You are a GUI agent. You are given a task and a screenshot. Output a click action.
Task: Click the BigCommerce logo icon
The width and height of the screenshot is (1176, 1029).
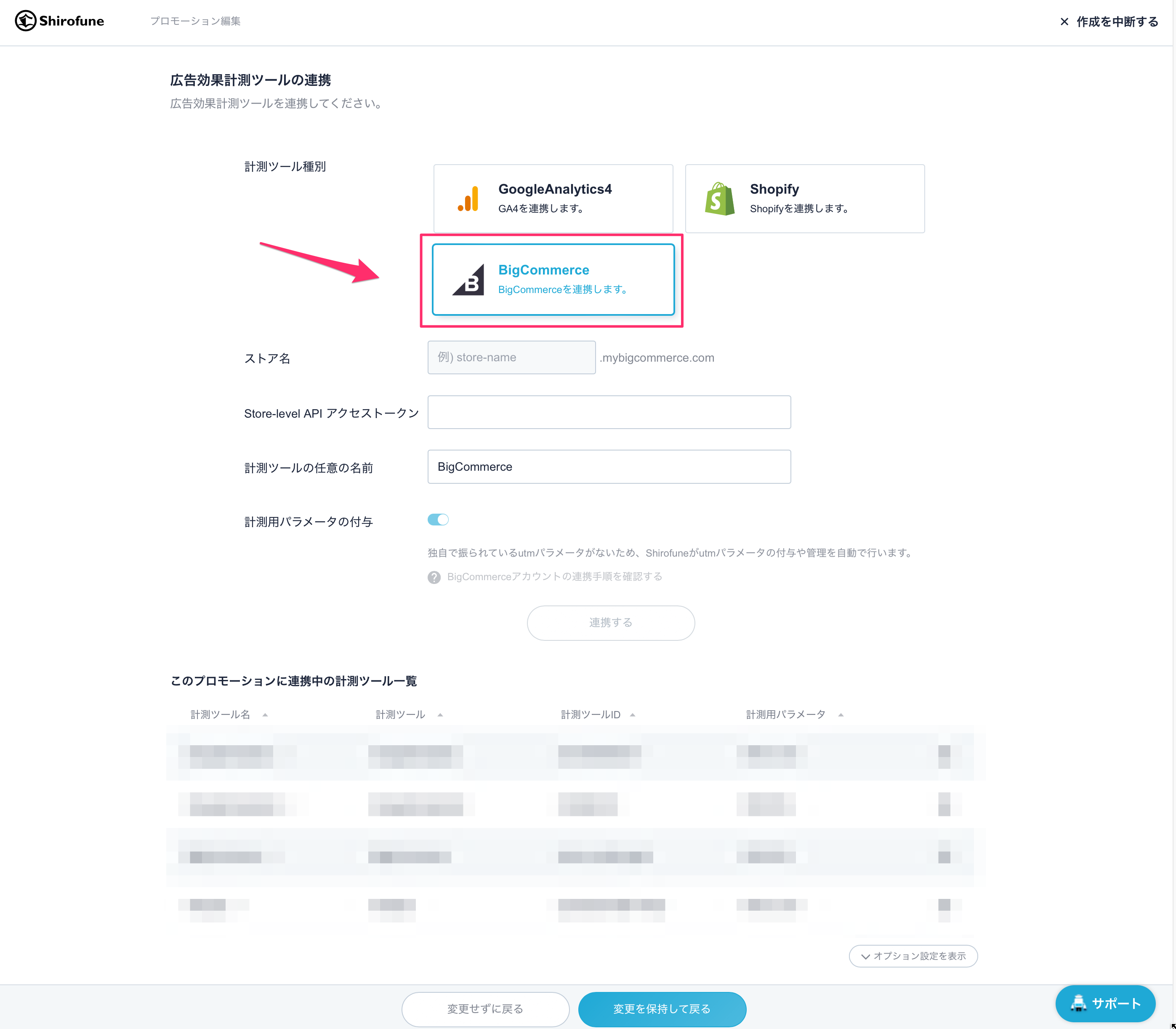(469, 280)
